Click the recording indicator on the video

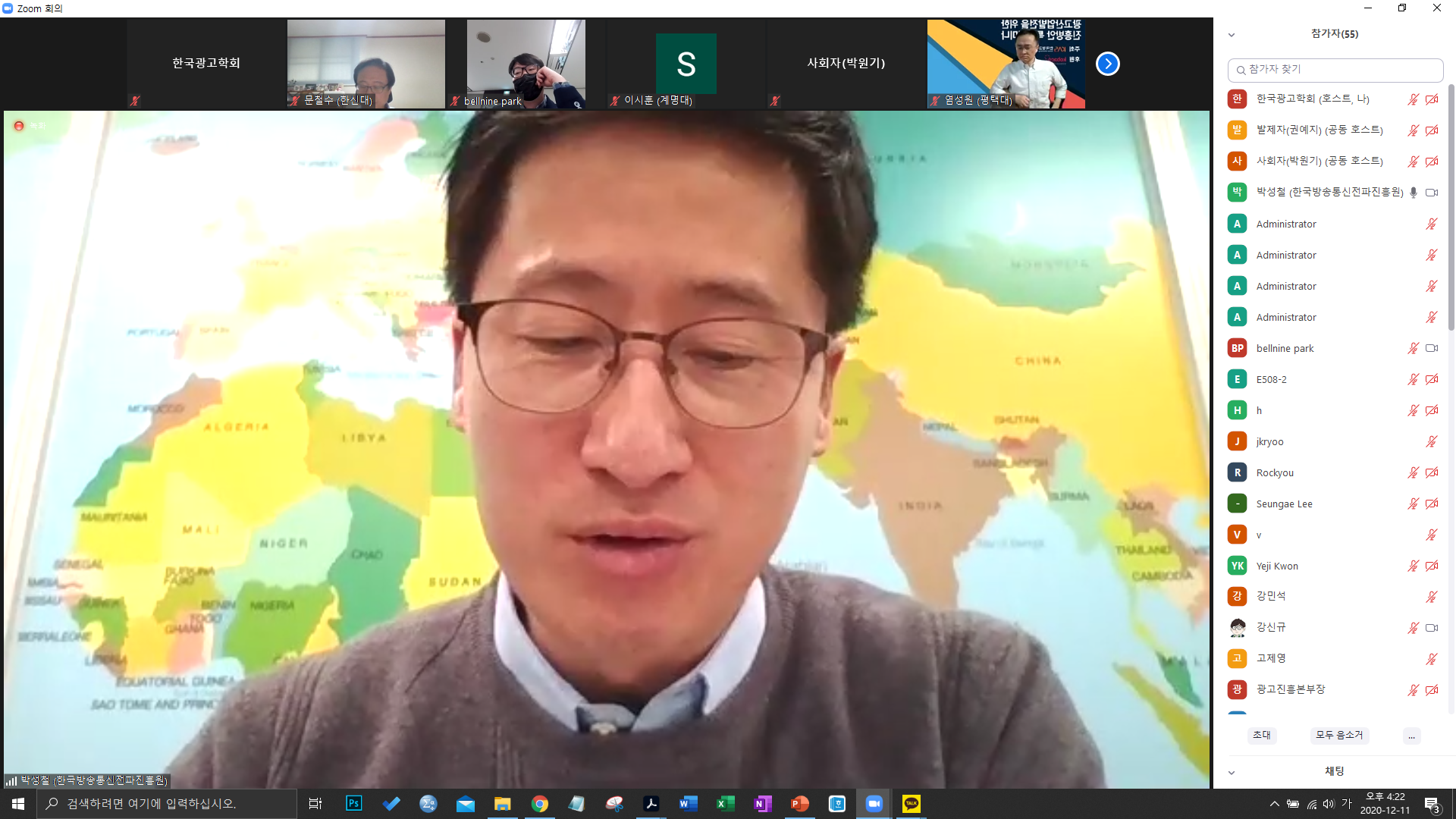[19, 126]
